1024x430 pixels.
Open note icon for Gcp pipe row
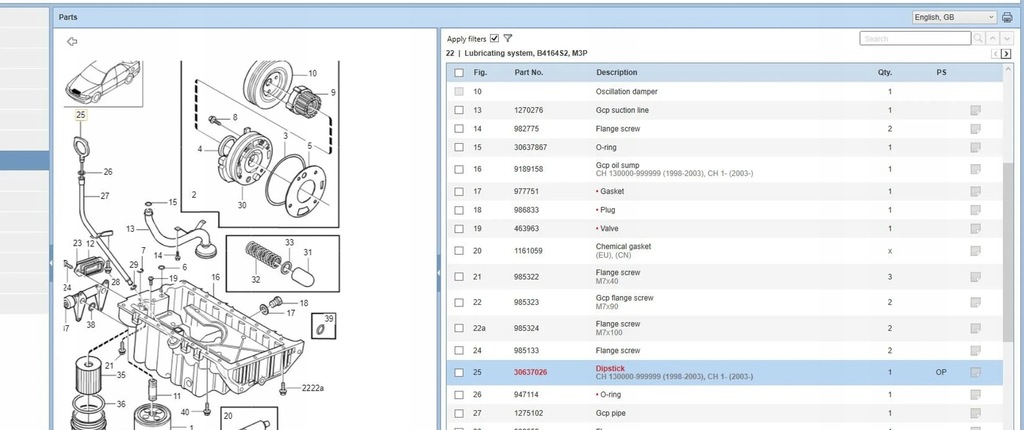tap(976, 413)
